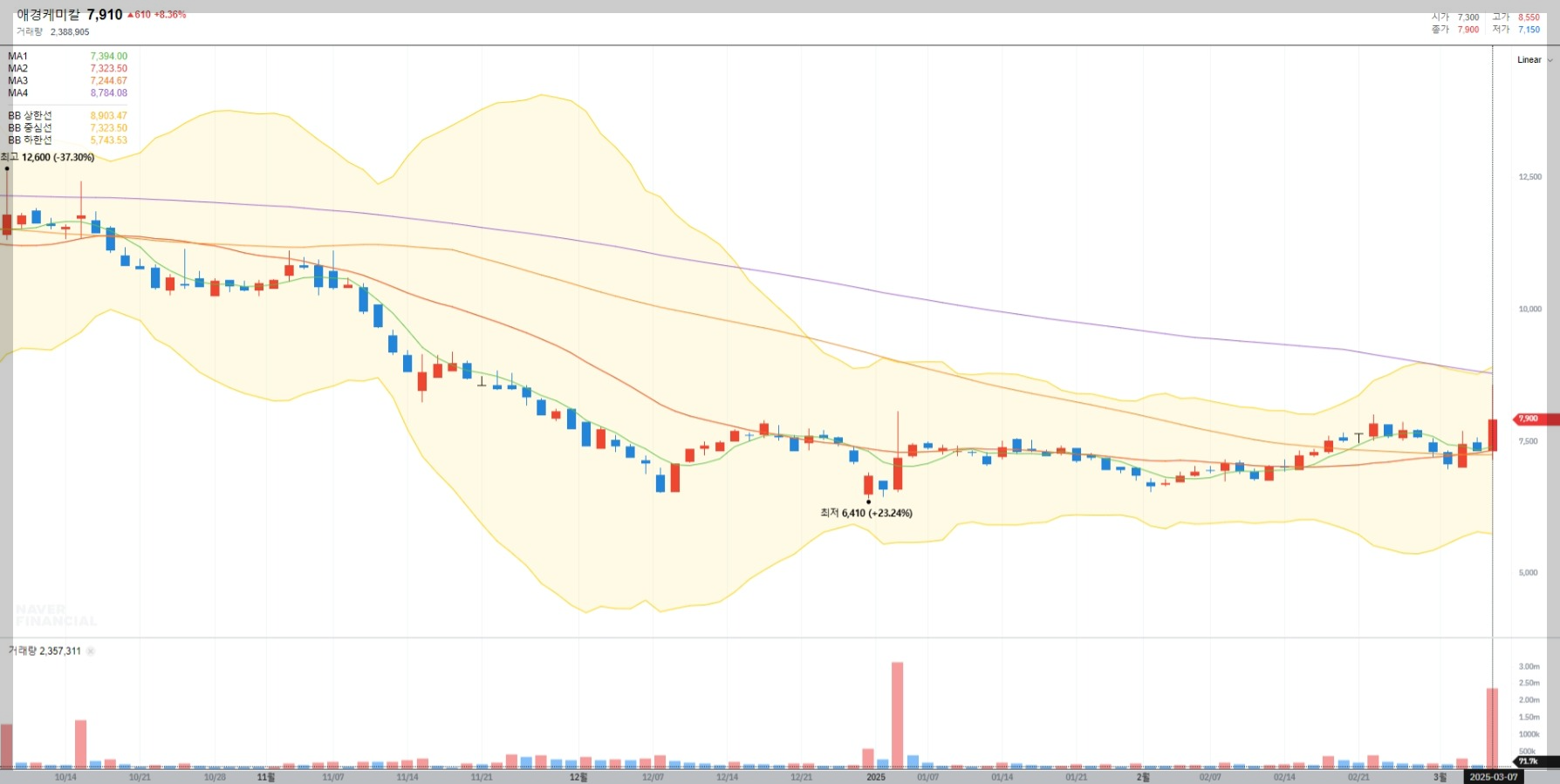Click the 2월 month axis label
Screen dimensions: 1560x784
[1143, 777]
